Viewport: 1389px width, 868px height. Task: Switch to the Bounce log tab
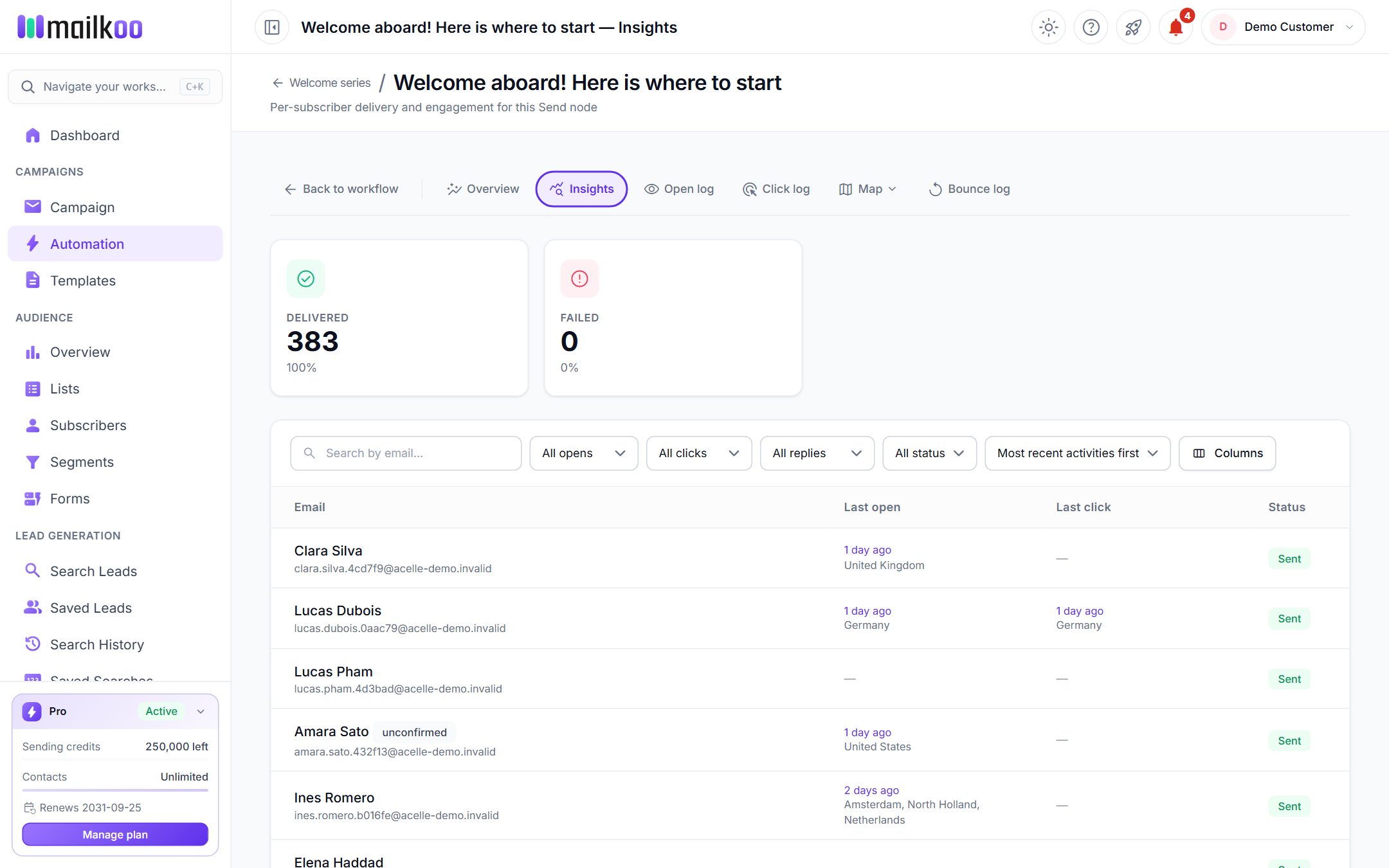970,189
